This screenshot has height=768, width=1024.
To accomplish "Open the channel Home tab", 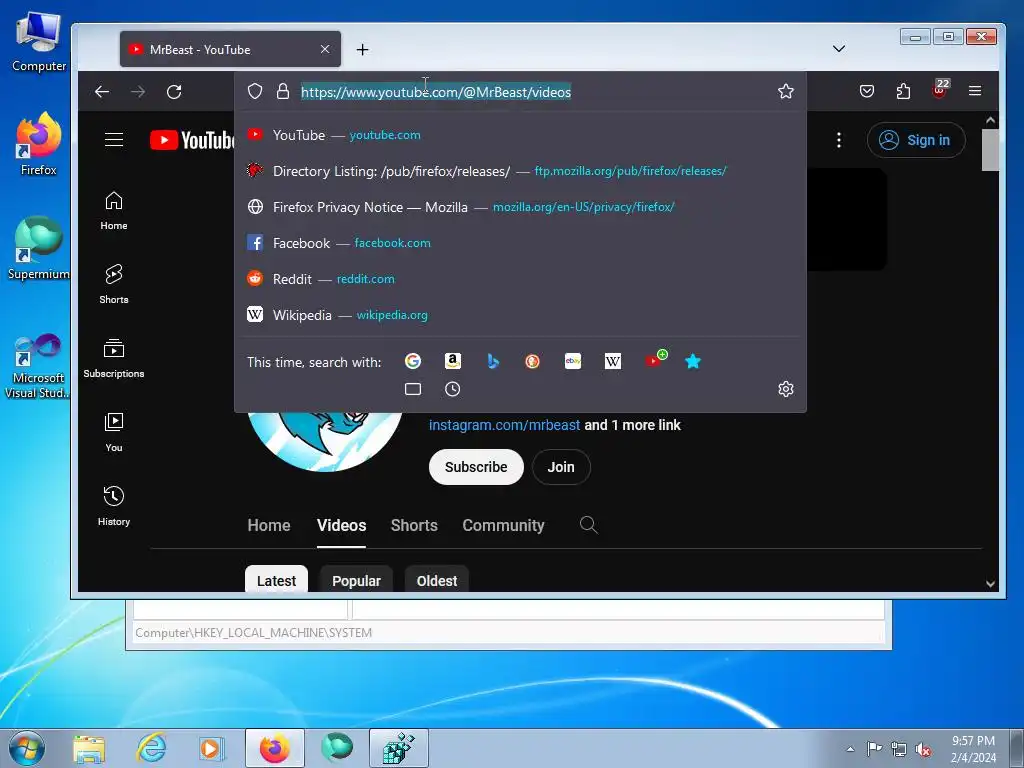I will coord(269,525).
